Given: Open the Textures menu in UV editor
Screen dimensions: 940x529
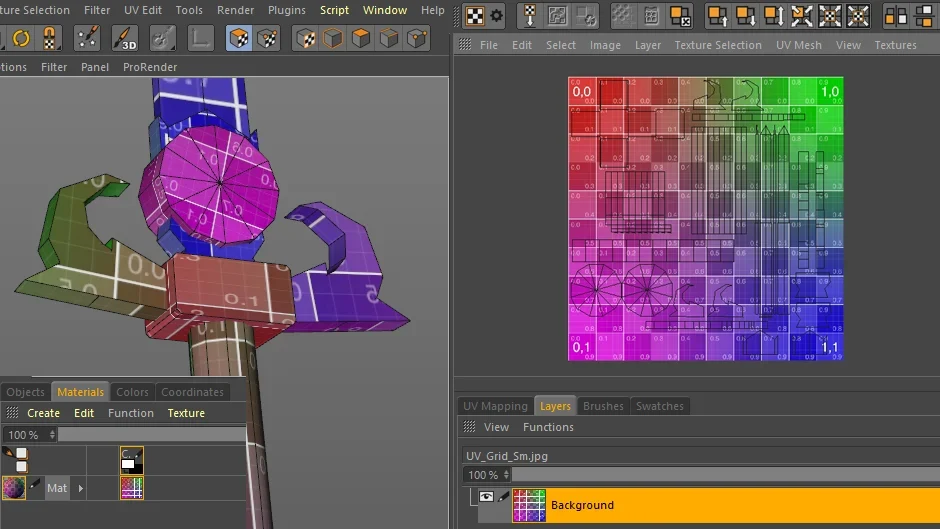Looking at the screenshot, I should [x=895, y=45].
